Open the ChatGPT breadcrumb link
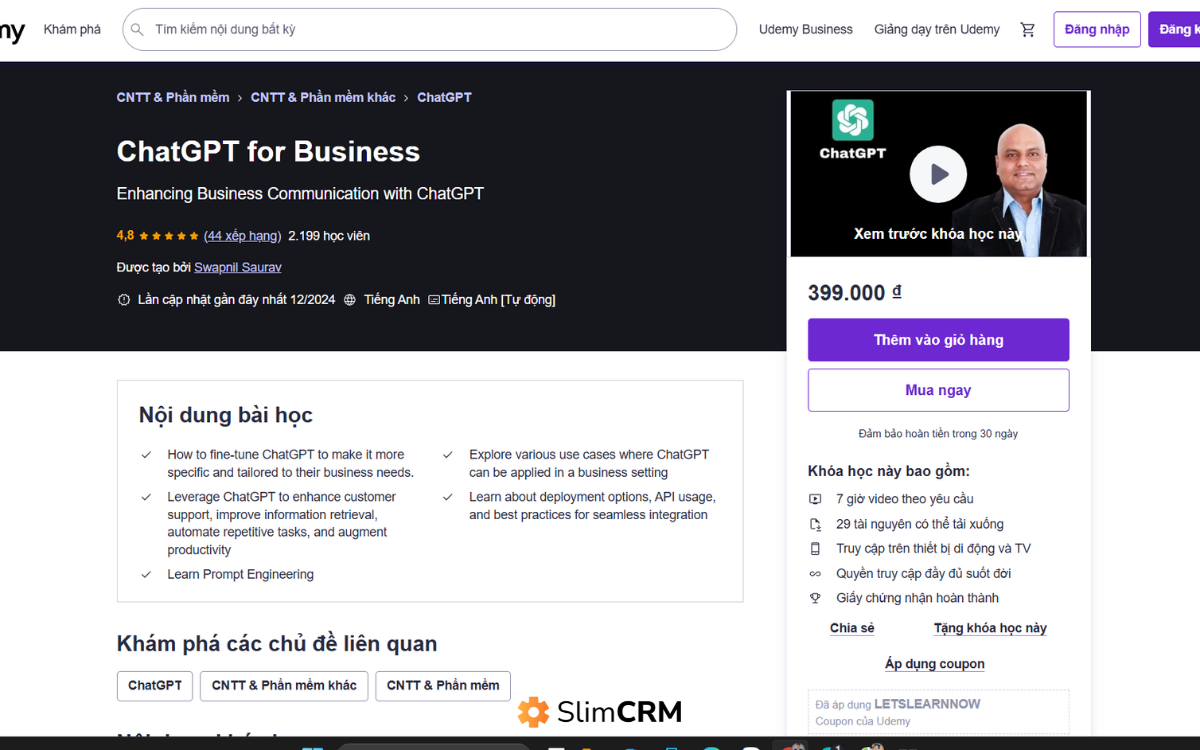This screenshot has width=1200, height=750. [x=444, y=98]
